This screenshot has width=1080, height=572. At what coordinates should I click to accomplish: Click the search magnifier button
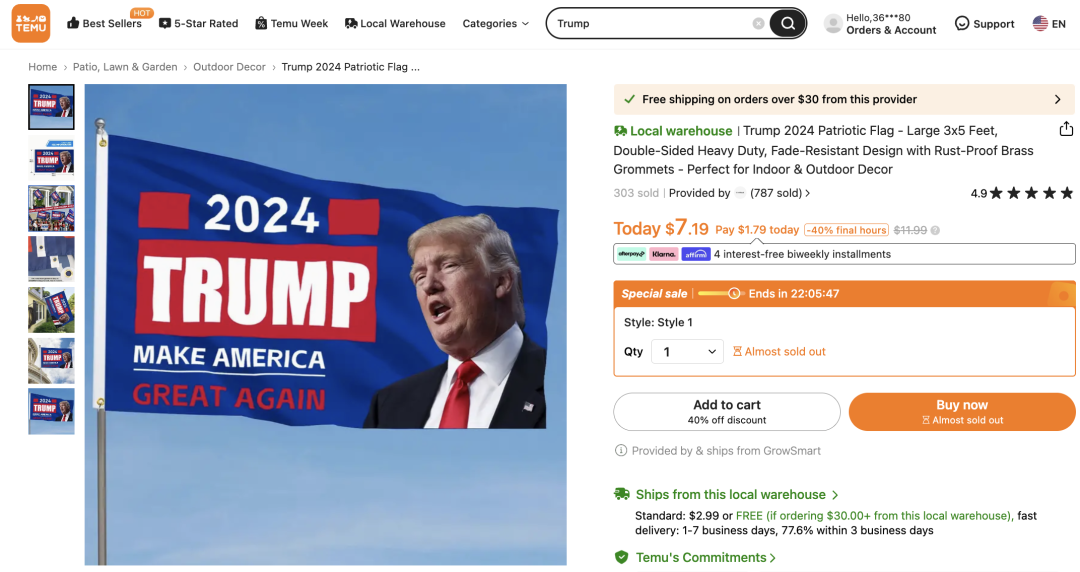pyautogui.click(x=787, y=23)
